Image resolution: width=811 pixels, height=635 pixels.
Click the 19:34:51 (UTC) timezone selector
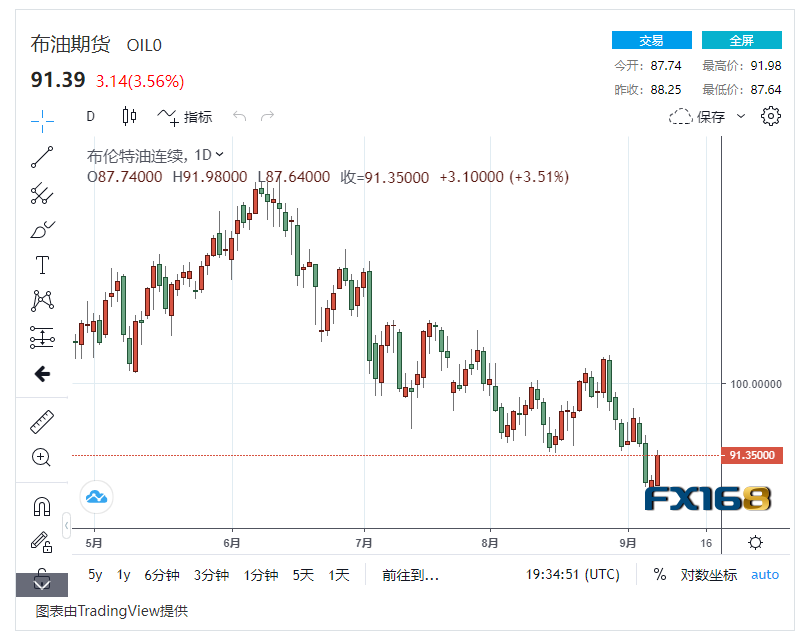(573, 574)
